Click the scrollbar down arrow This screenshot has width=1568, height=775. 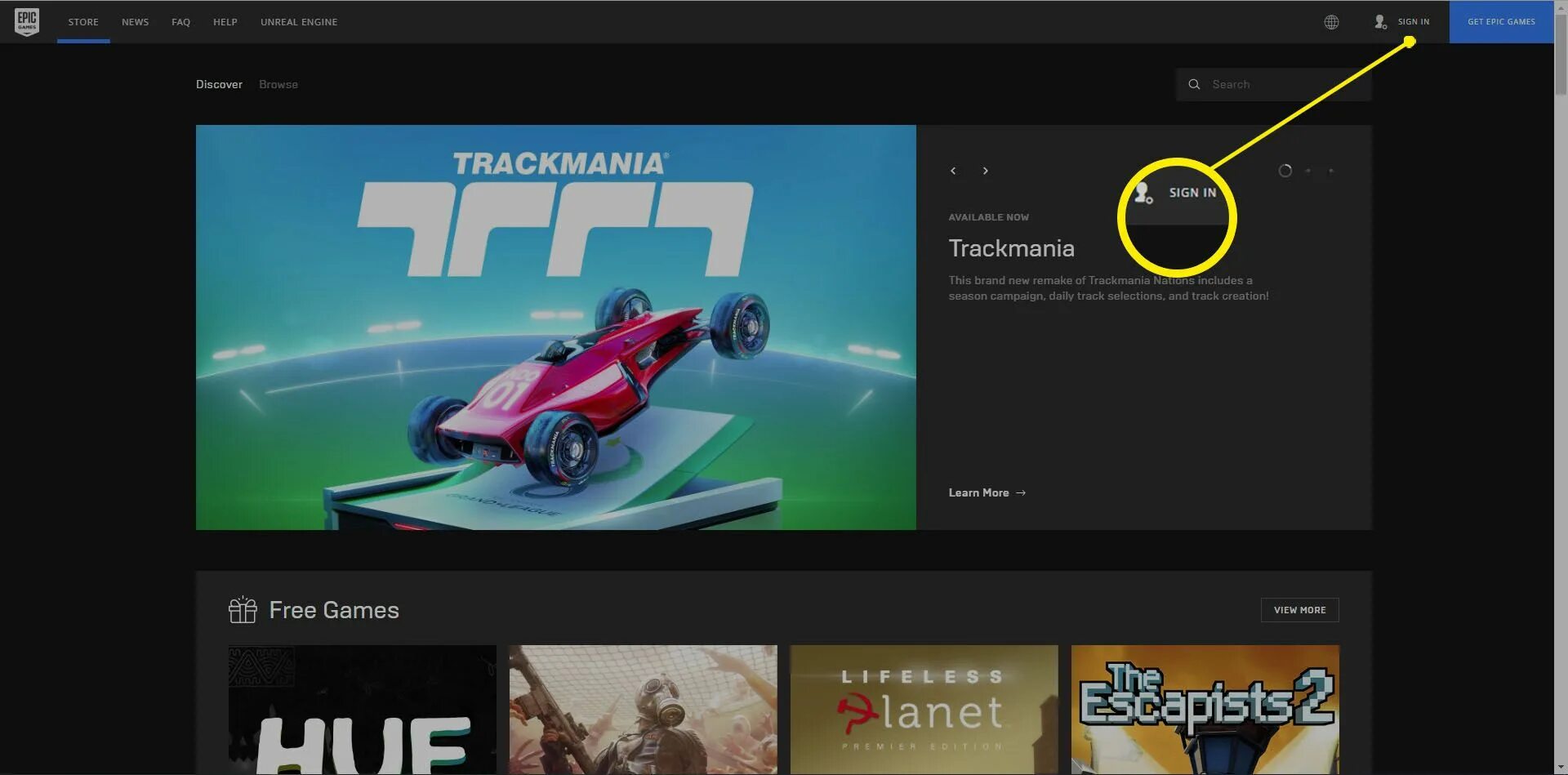[x=1561, y=768]
